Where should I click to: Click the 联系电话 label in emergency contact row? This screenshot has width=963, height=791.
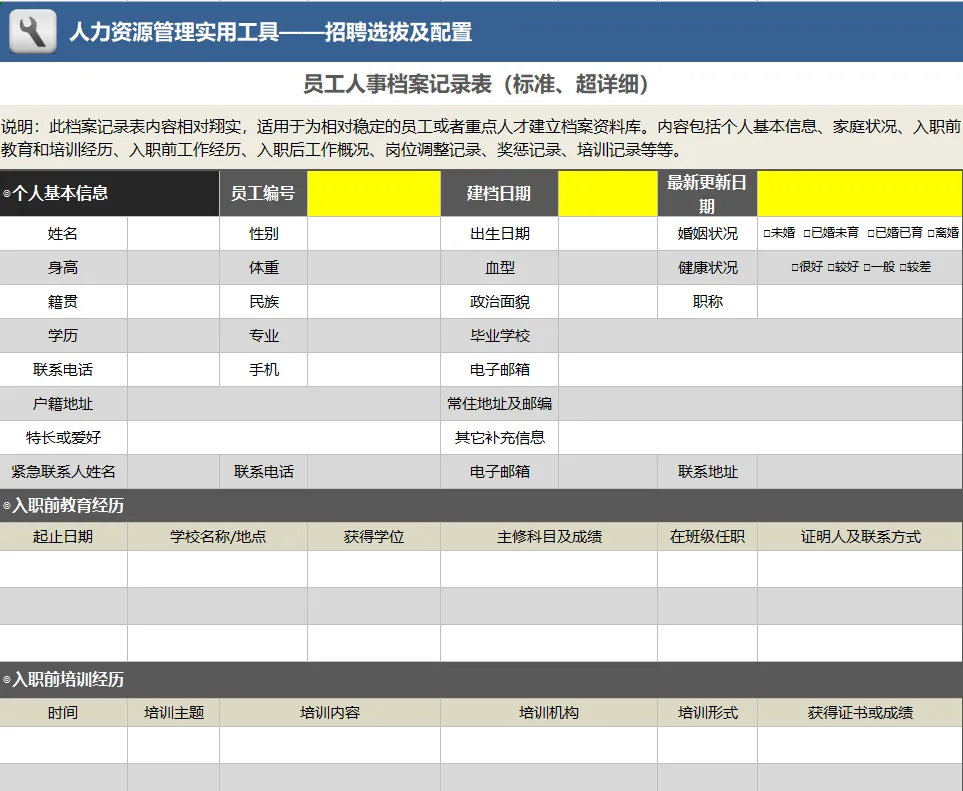[263, 472]
